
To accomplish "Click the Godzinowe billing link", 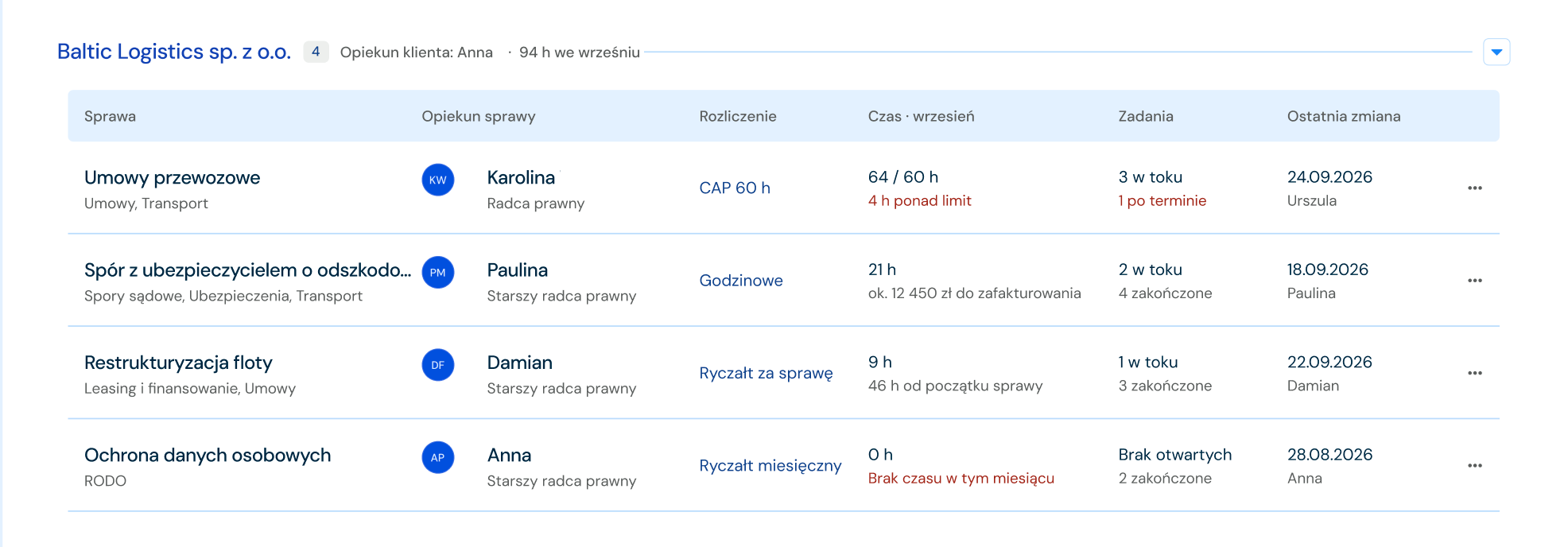I will (741, 281).
